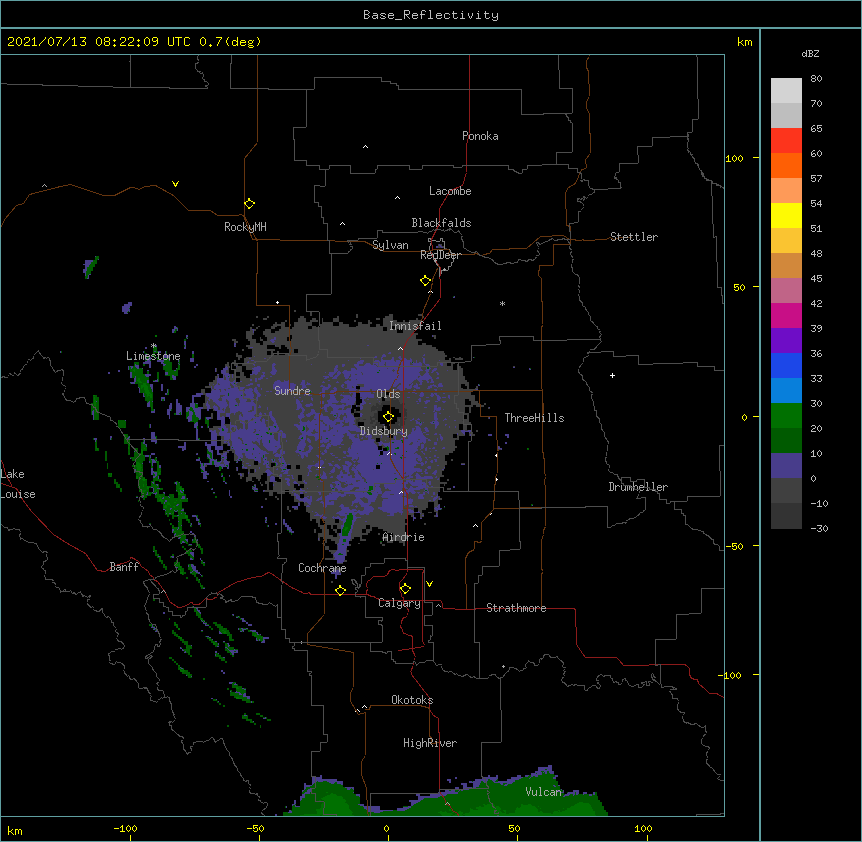This screenshot has width=862, height=842.
Task: Click the Stettler city label
Action: tap(634, 237)
